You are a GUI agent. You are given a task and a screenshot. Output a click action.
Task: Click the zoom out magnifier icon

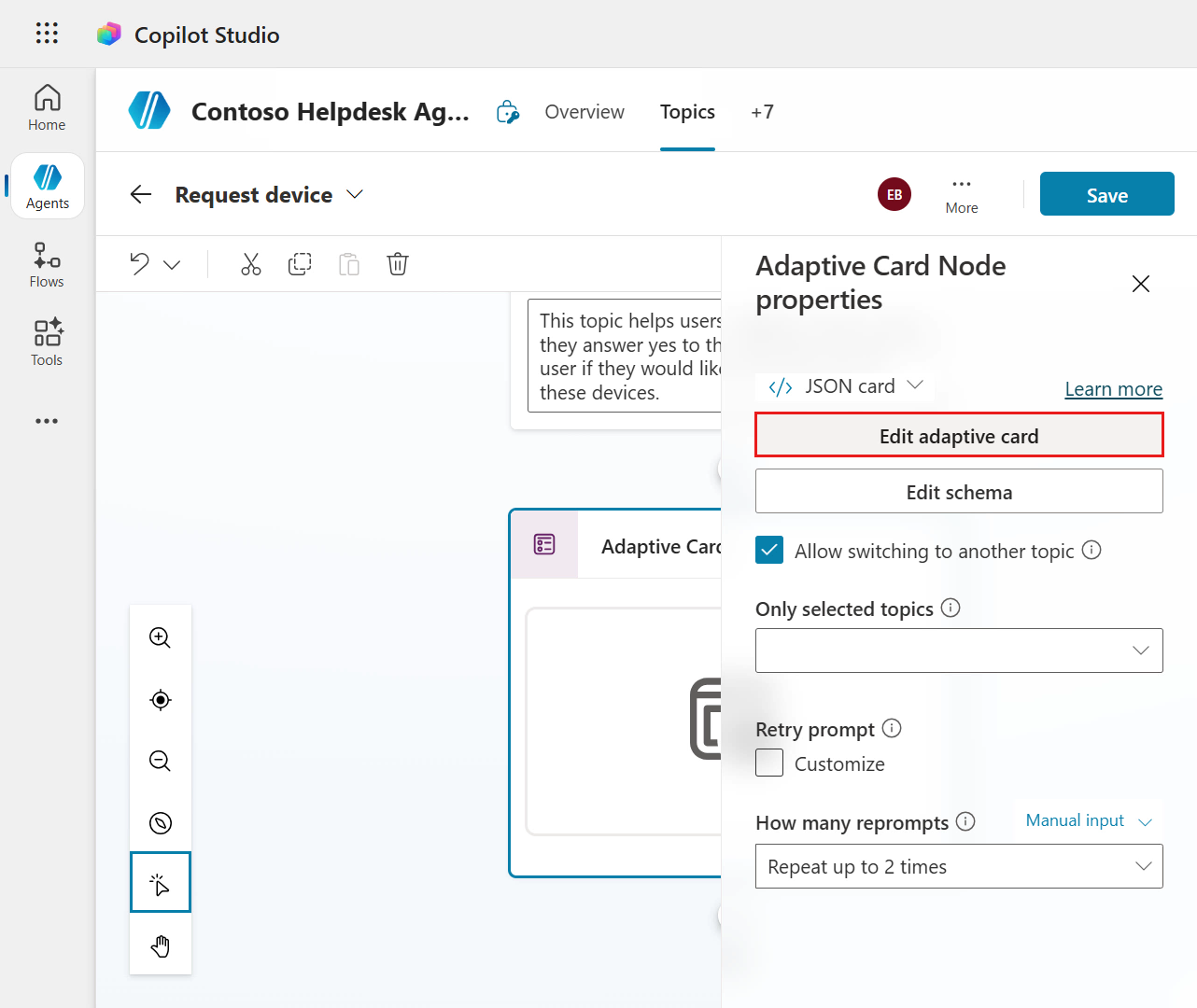[161, 762]
